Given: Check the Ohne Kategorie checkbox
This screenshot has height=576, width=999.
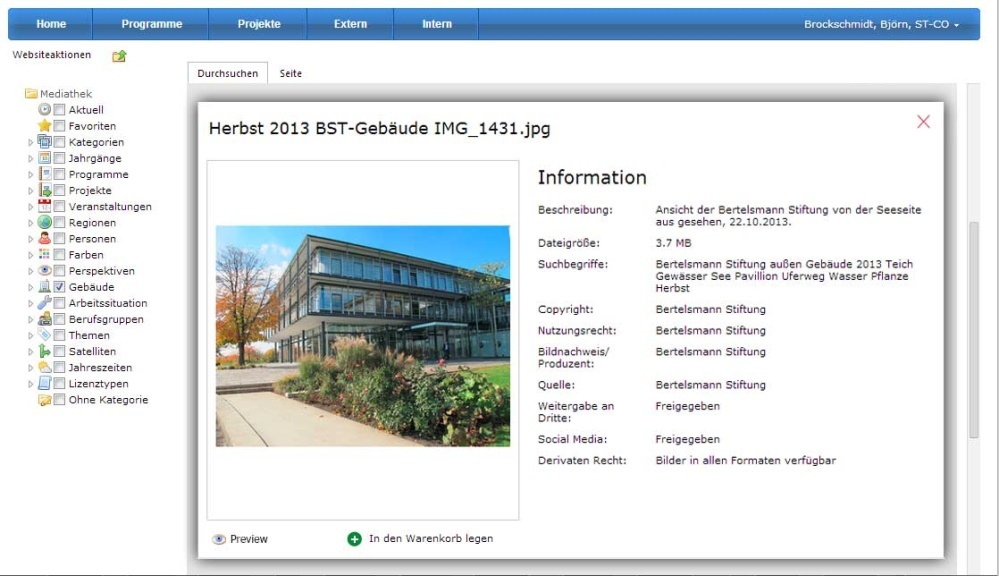Looking at the screenshot, I should point(59,400).
